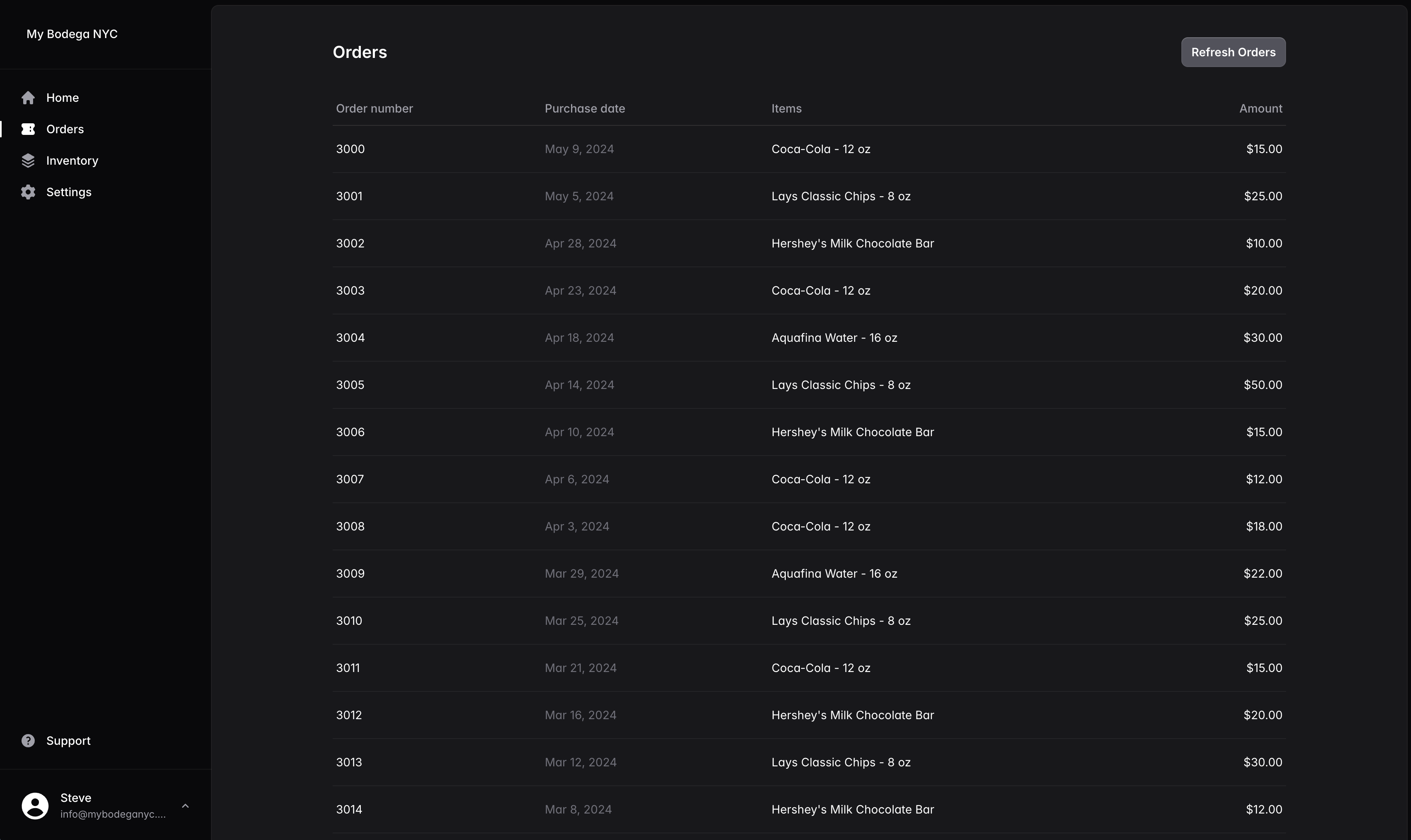Open order number 3000
This screenshot has width=1411, height=840.
click(350, 149)
